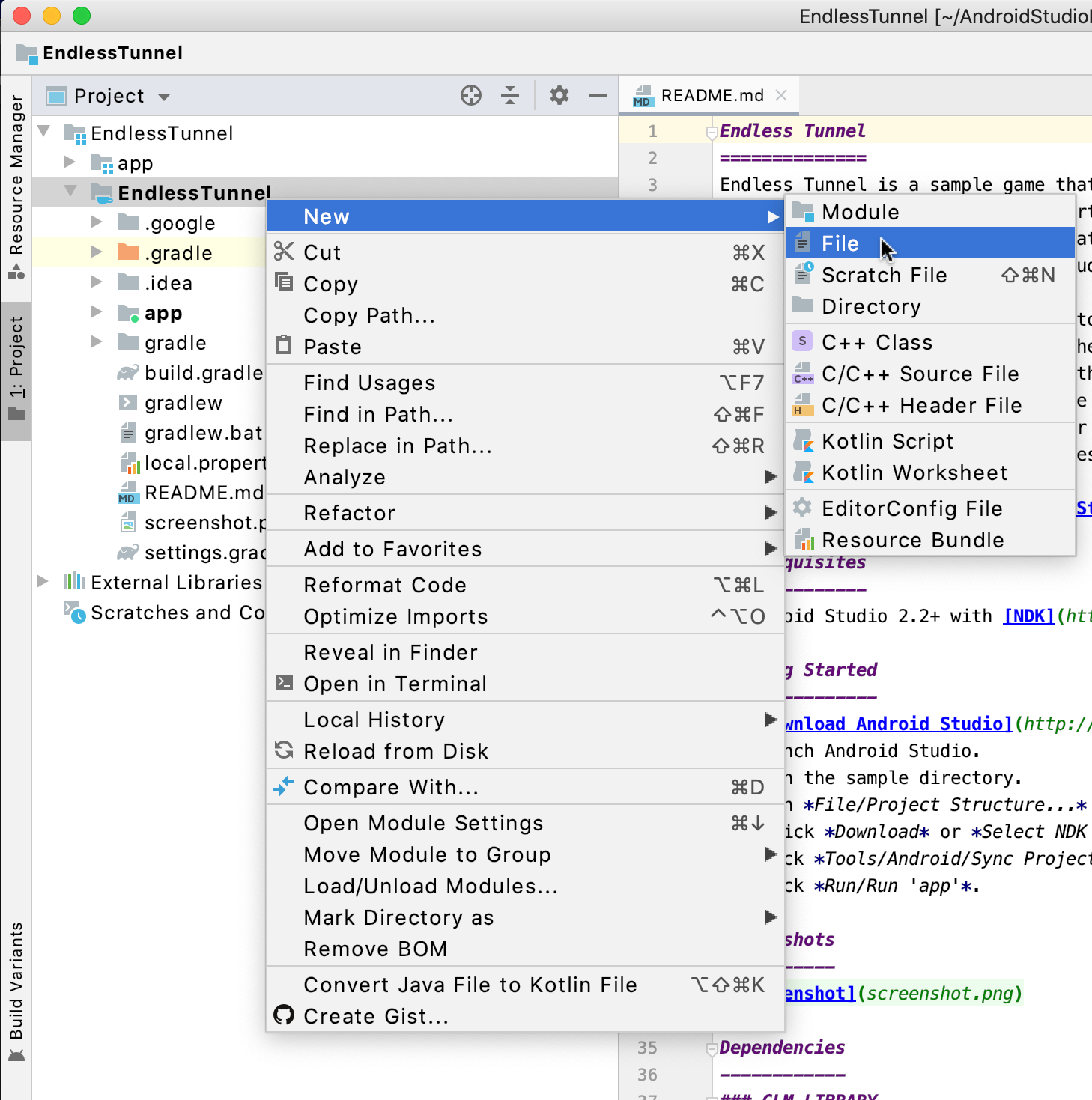This screenshot has height=1100, width=1092.
Task: Click the NDK hyperlink in the README
Action: 1028,616
